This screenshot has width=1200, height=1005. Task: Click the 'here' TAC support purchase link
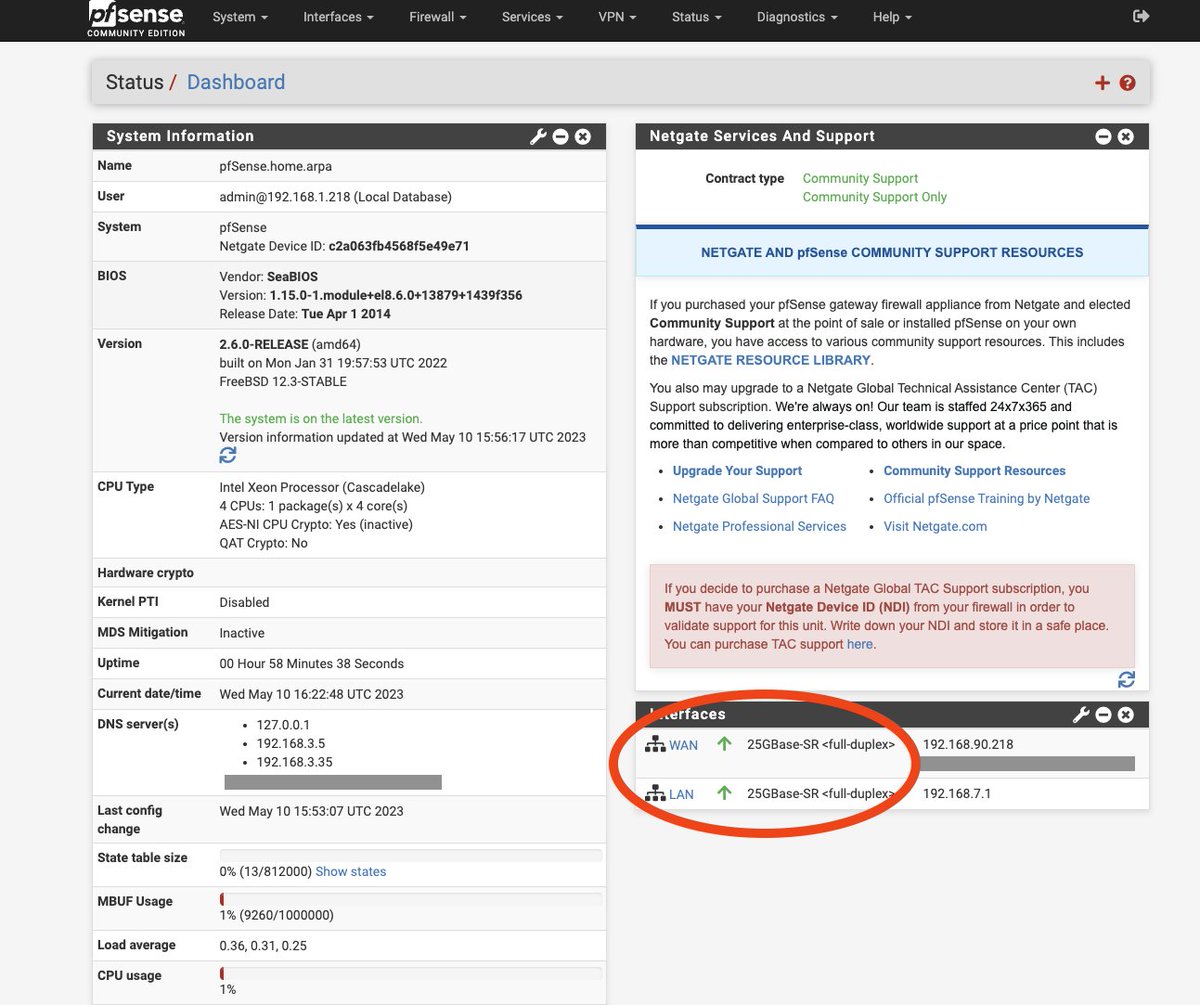click(860, 645)
